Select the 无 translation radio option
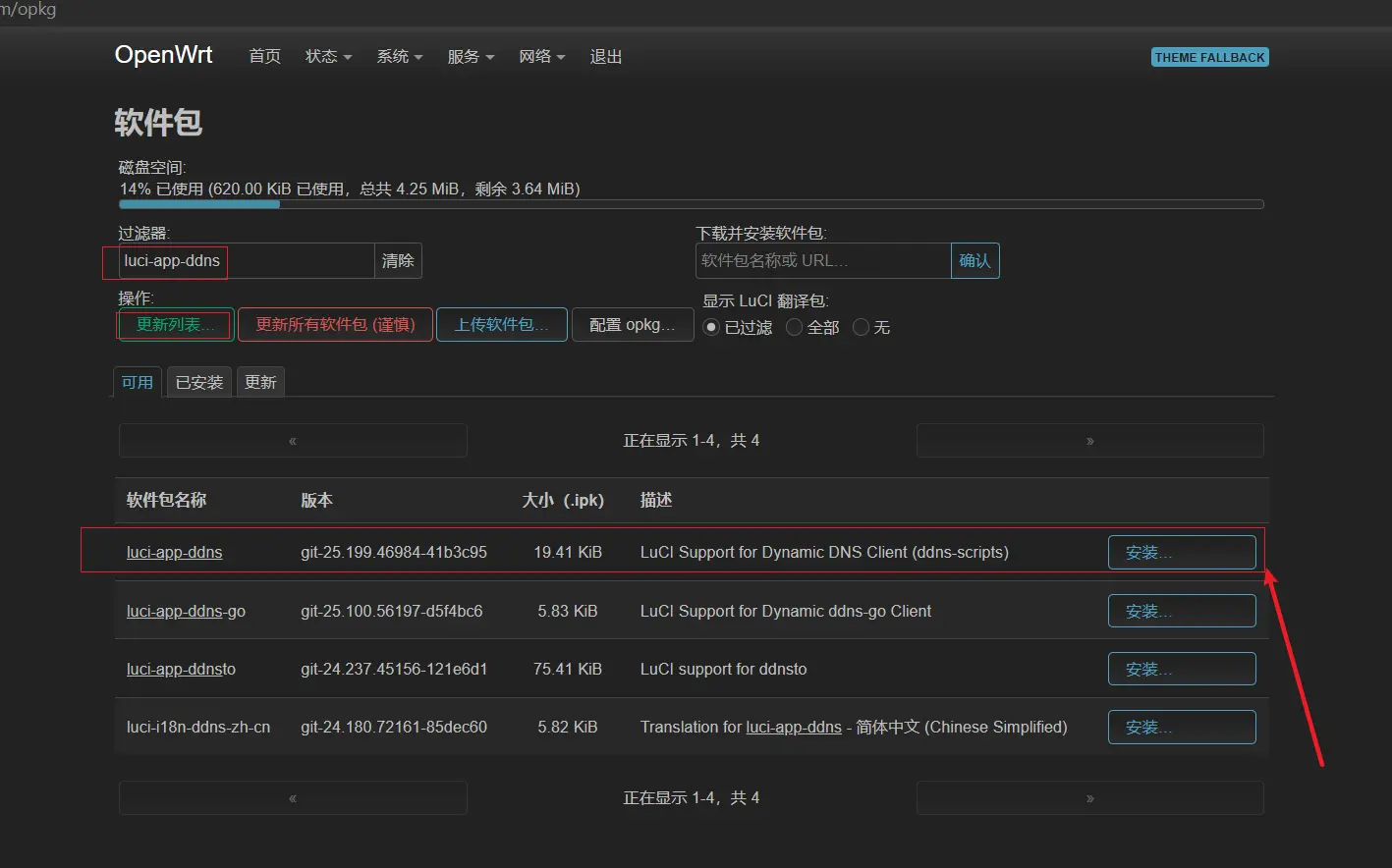Viewport: 1392px width, 868px height. click(862, 327)
